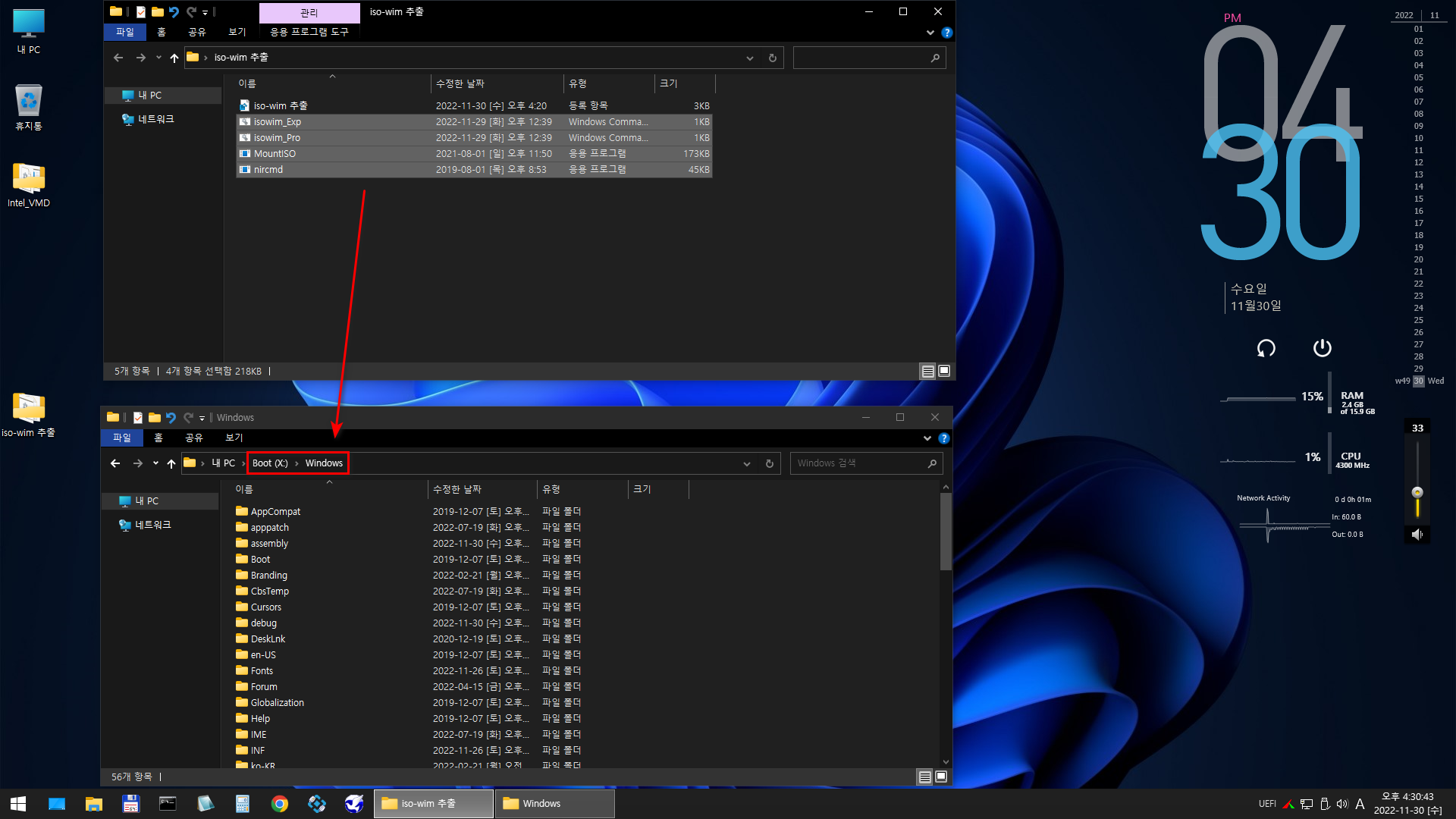
Task: Open 파일 menu in Windows folder window
Action: pos(122,438)
